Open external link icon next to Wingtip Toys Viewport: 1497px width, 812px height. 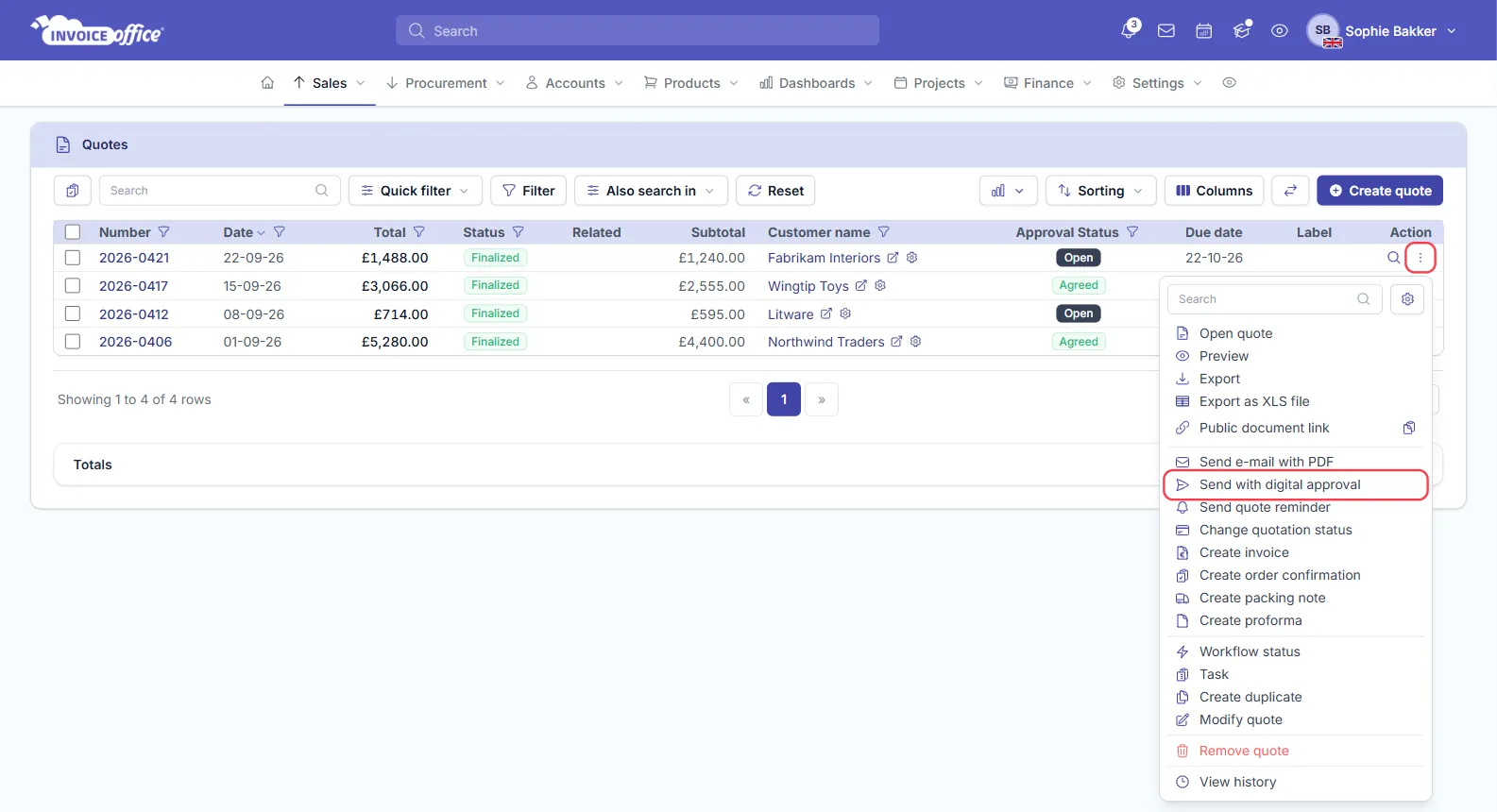pyautogui.click(x=861, y=286)
